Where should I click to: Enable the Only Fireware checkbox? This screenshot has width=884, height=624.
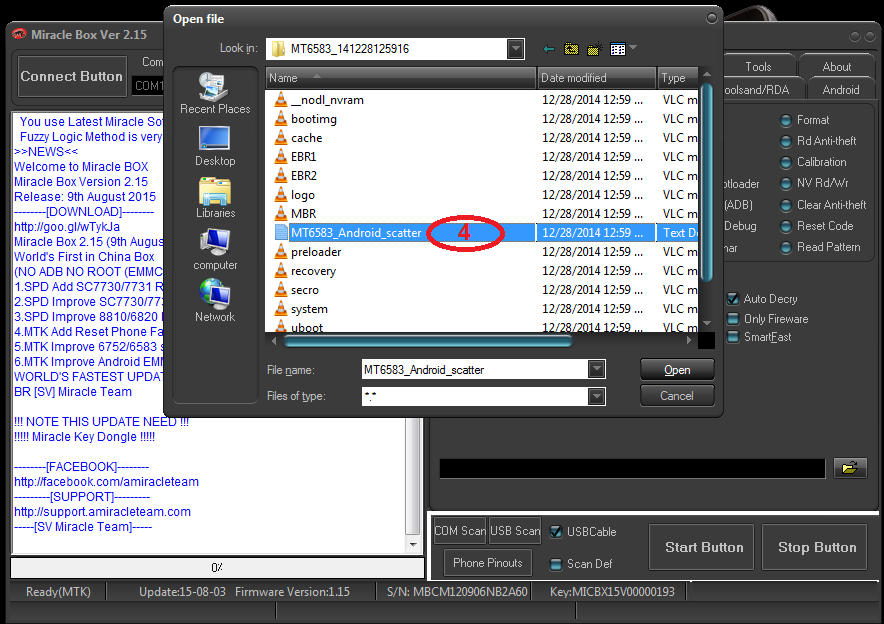point(733,319)
